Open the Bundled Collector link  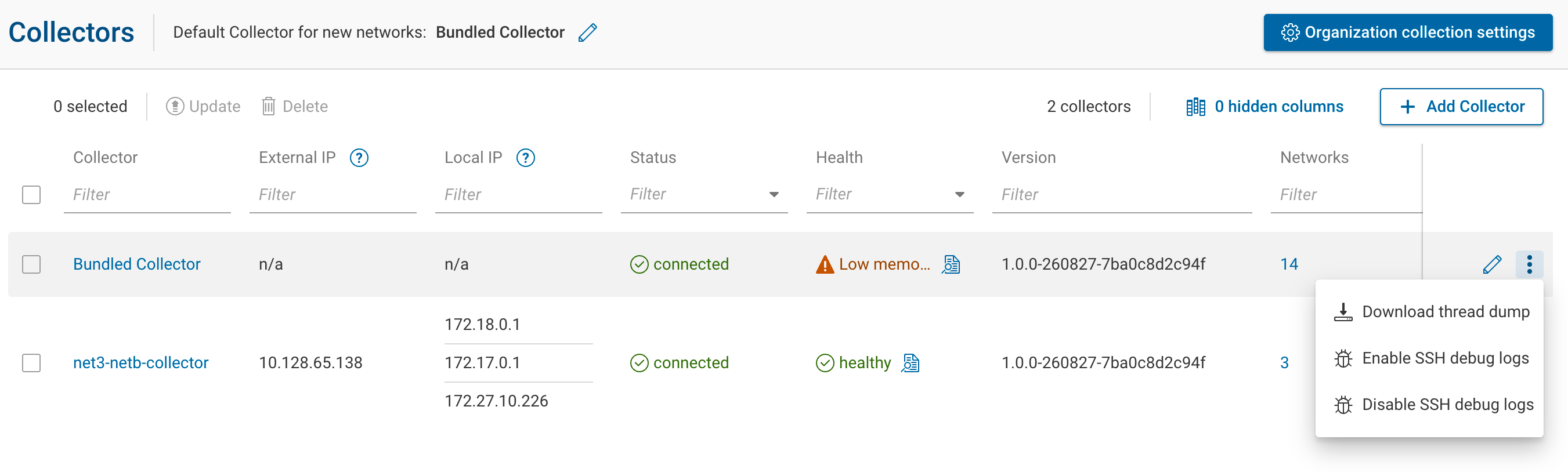coord(136,264)
